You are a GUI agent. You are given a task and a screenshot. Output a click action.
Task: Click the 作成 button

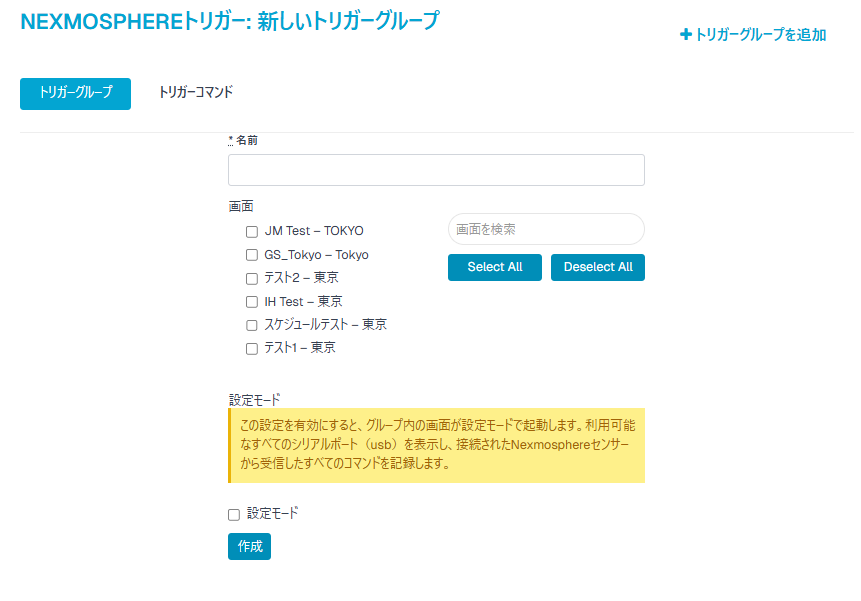[x=249, y=546]
